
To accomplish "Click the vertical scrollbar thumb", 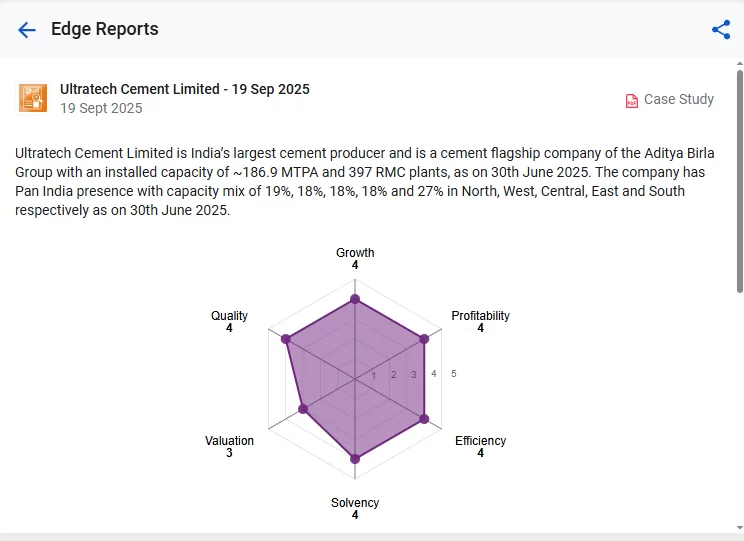I will pos(739,180).
